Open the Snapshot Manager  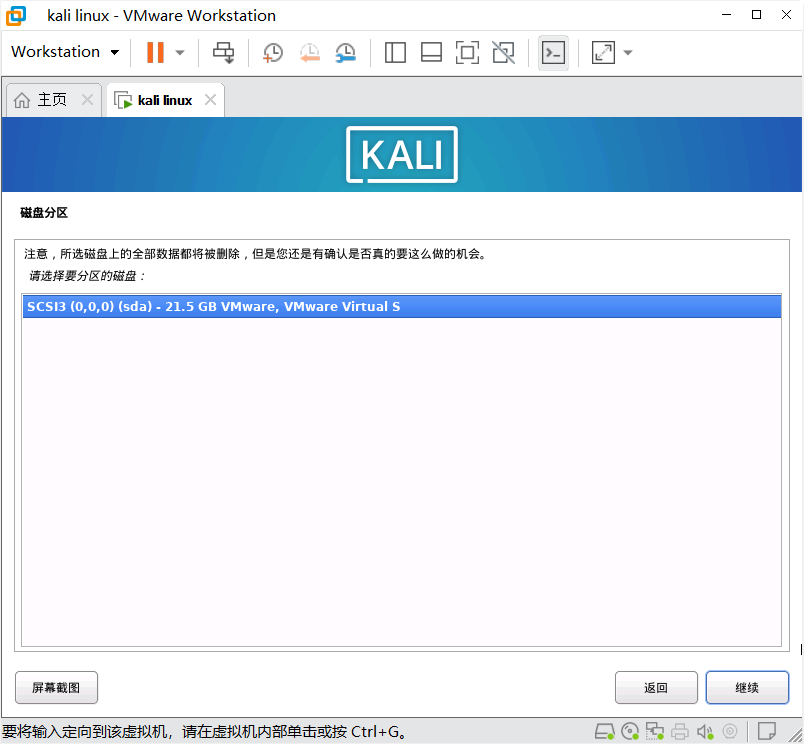click(x=345, y=52)
